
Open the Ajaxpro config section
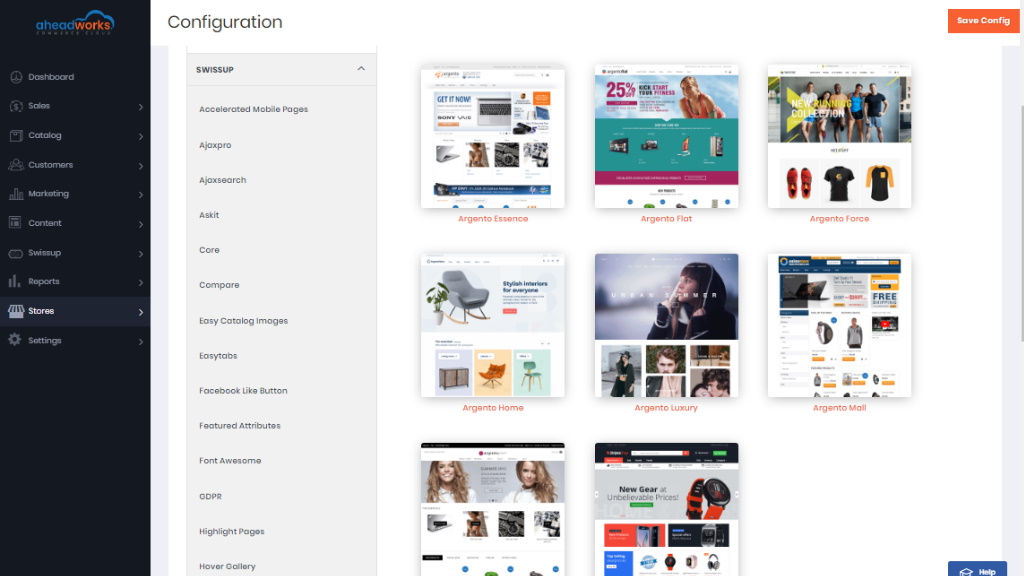(215, 145)
